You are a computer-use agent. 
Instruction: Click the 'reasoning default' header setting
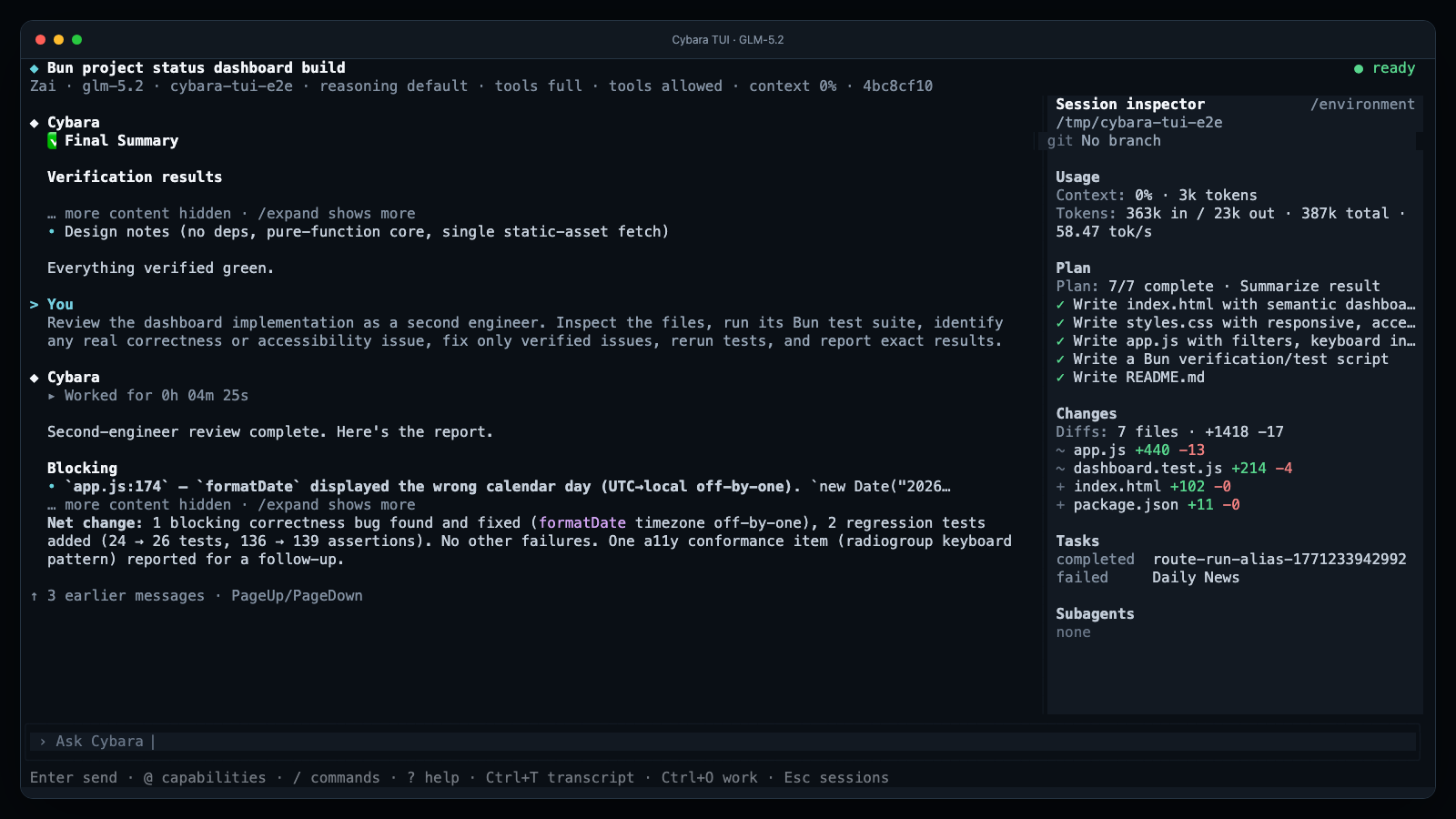tap(393, 86)
